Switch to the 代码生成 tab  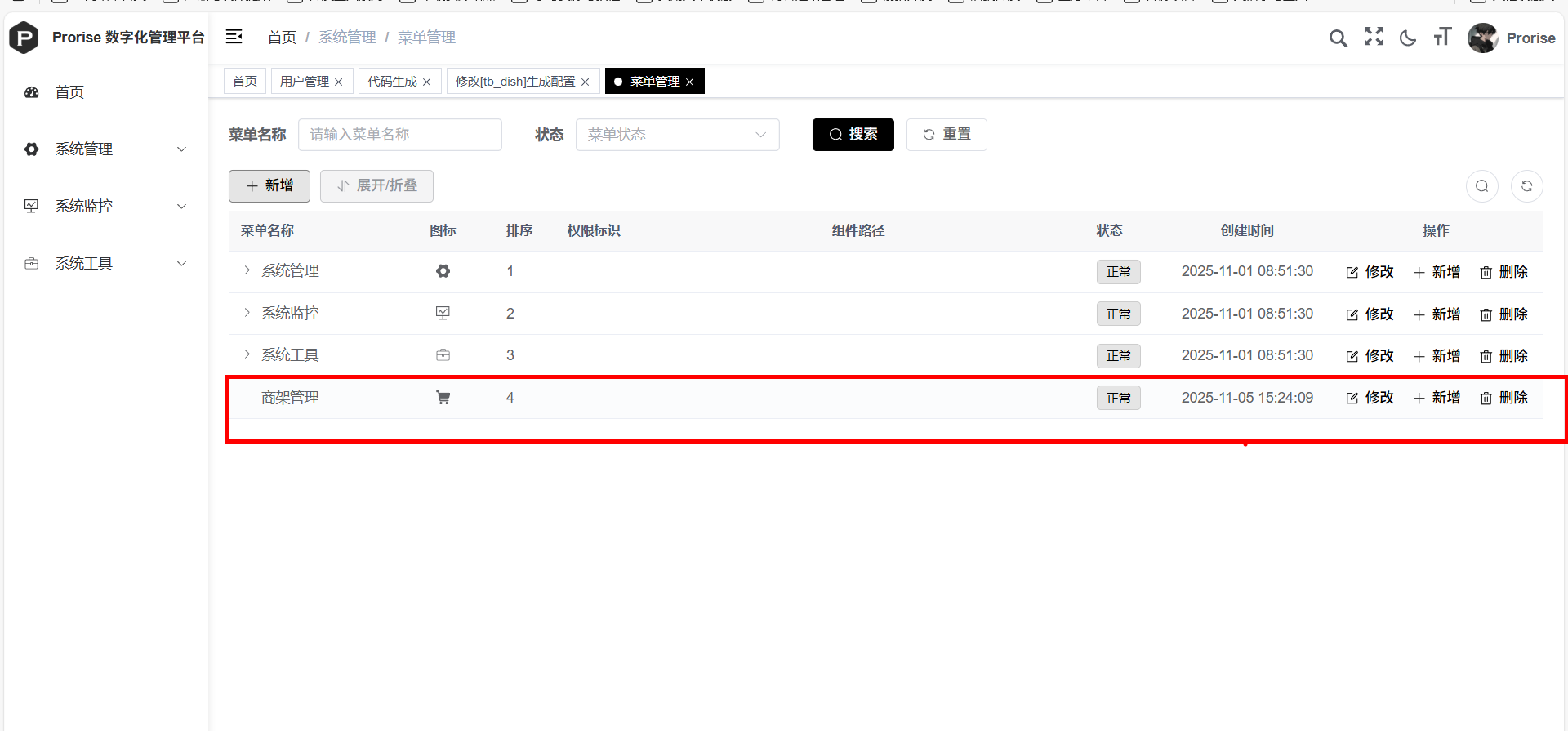click(392, 82)
